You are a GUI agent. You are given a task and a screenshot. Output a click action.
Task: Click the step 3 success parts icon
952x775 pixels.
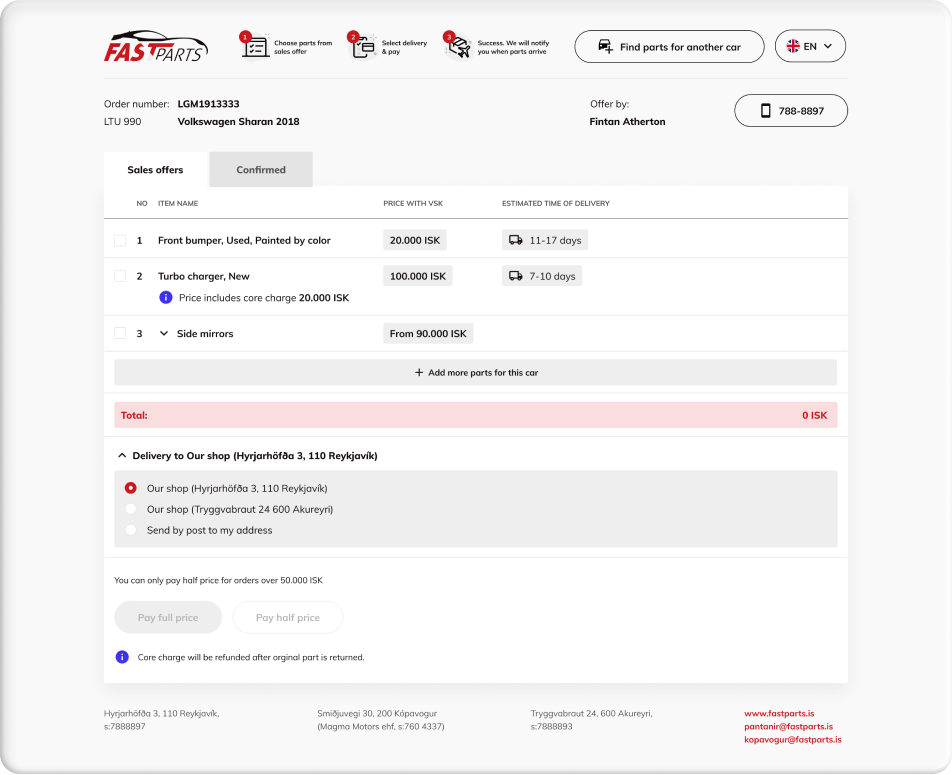[x=458, y=46]
